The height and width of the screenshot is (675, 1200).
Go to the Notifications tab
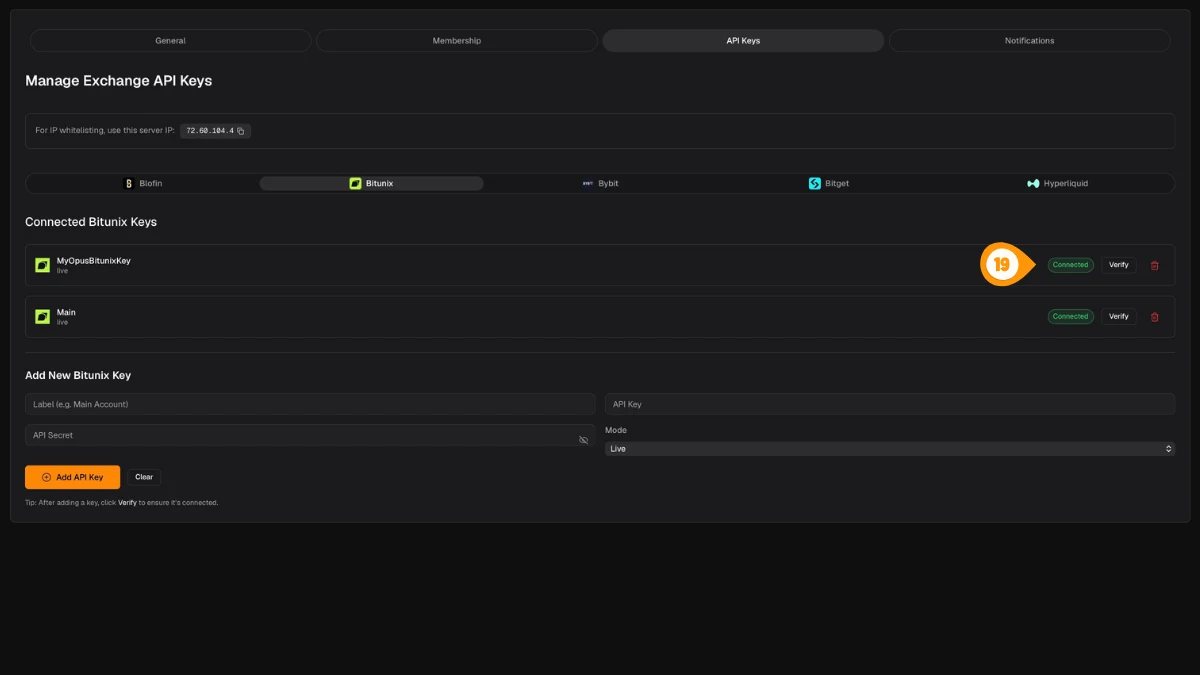coord(1030,41)
